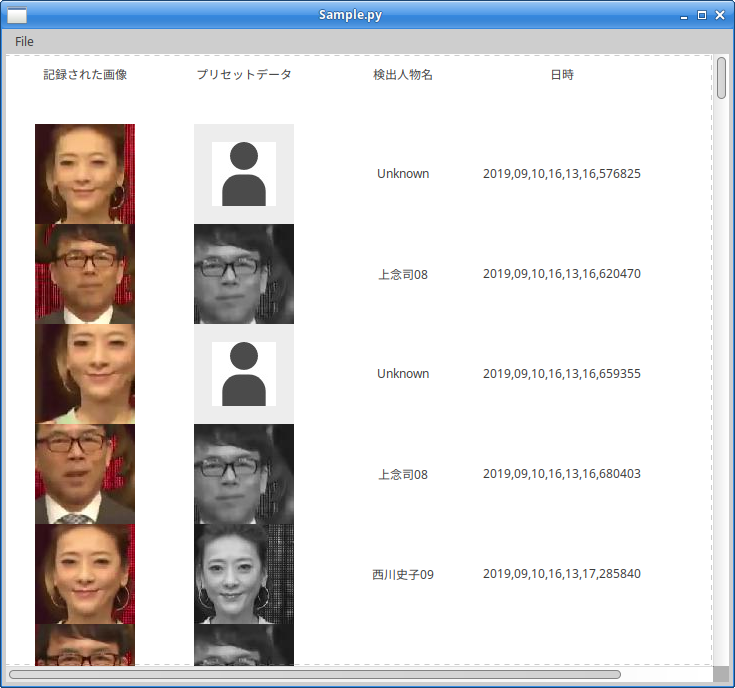Select recorded image in 576825 row
This screenshot has width=735, height=688.
[x=85, y=174]
